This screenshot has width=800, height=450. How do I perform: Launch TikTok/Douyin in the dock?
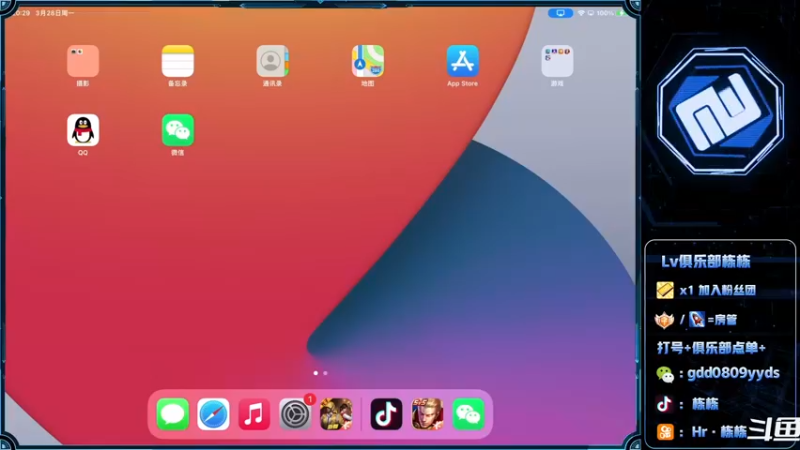[386, 414]
